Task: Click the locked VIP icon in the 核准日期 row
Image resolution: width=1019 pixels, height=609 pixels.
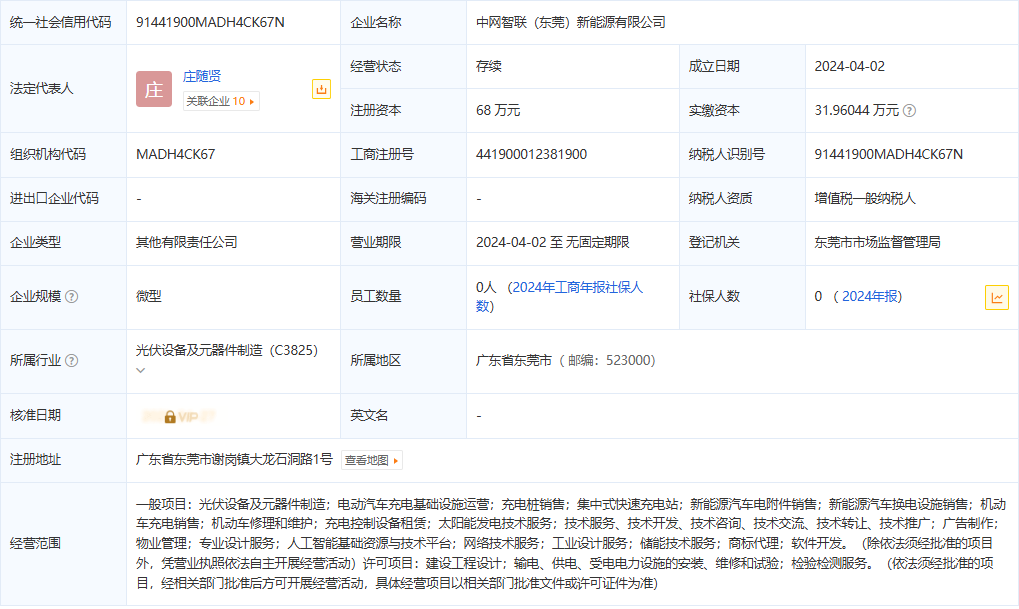Action: point(170,417)
